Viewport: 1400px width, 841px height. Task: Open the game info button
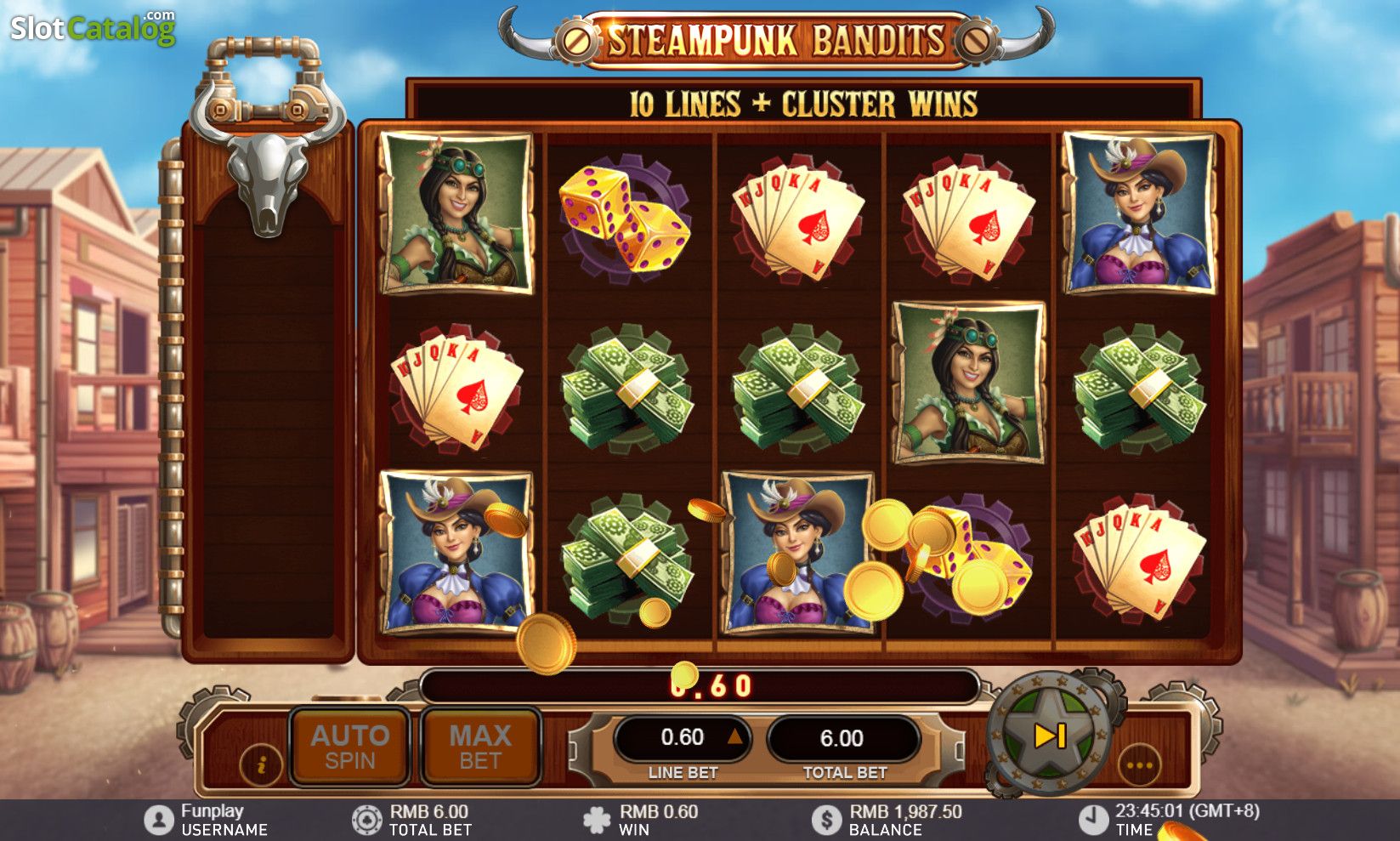pyautogui.click(x=261, y=763)
